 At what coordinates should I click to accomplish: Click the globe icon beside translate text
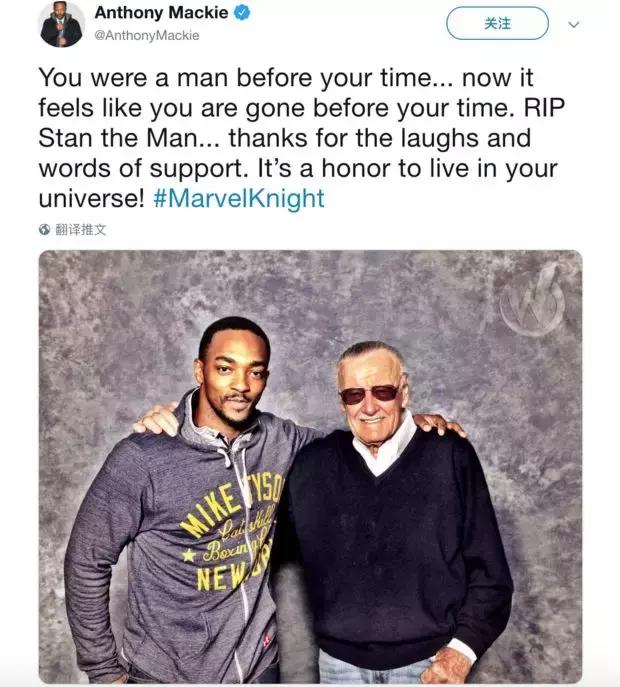pyautogui.click(x=44, y=229)
